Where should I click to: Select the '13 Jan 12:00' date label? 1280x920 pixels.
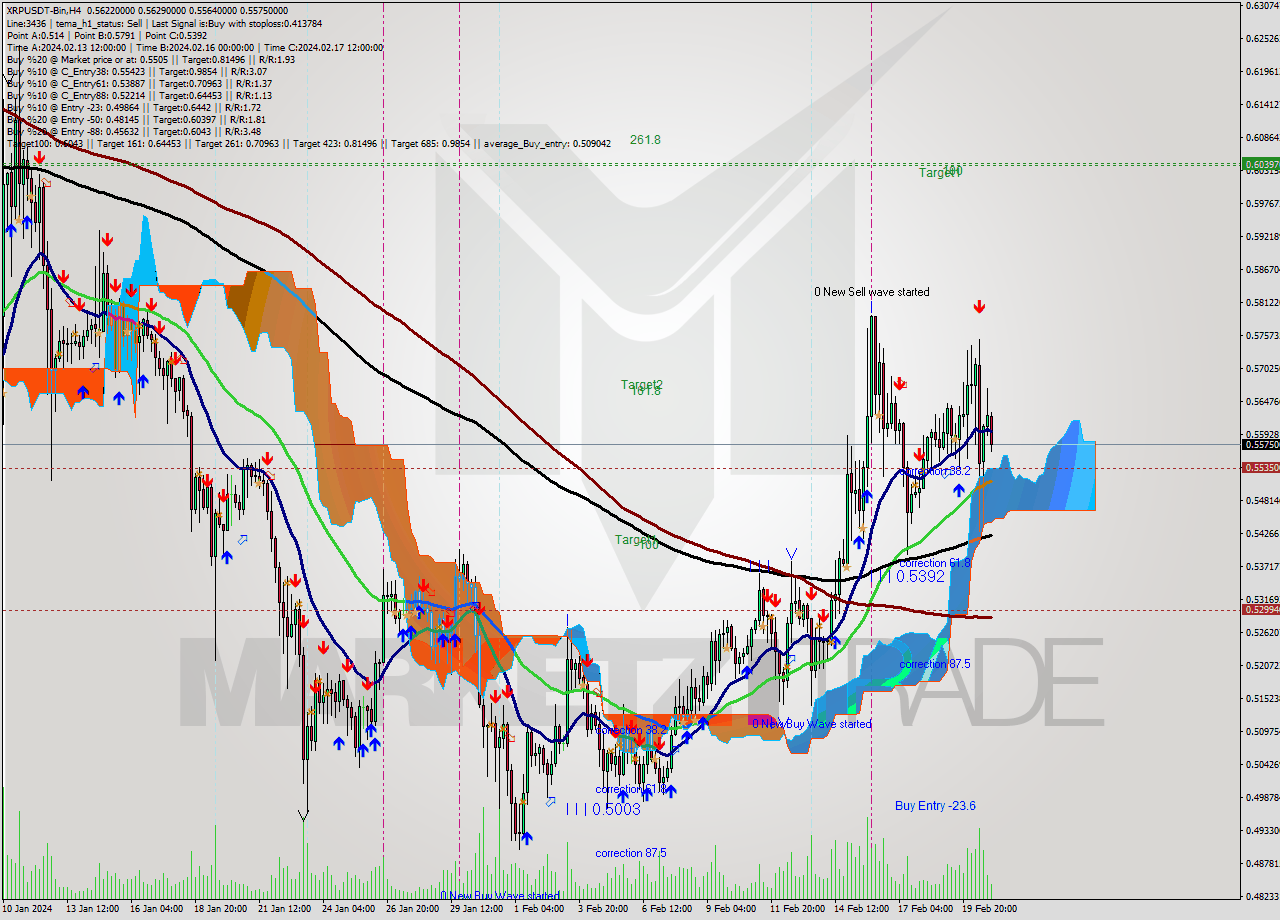pos(94,909)
